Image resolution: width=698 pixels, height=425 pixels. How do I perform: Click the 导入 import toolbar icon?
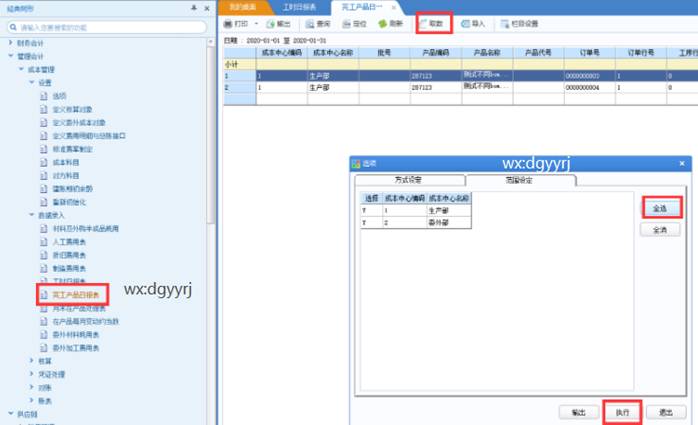(472, 23)
